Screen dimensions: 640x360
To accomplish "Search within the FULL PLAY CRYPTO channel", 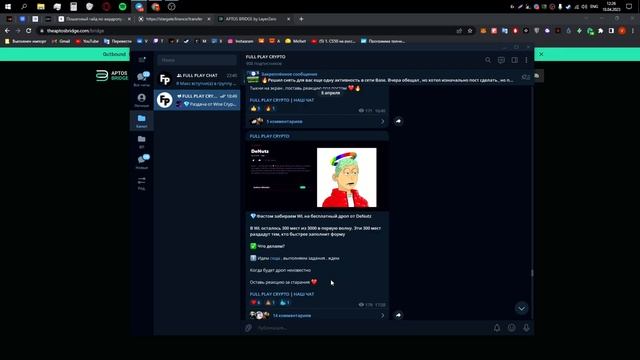I will (x=488, y=60).
